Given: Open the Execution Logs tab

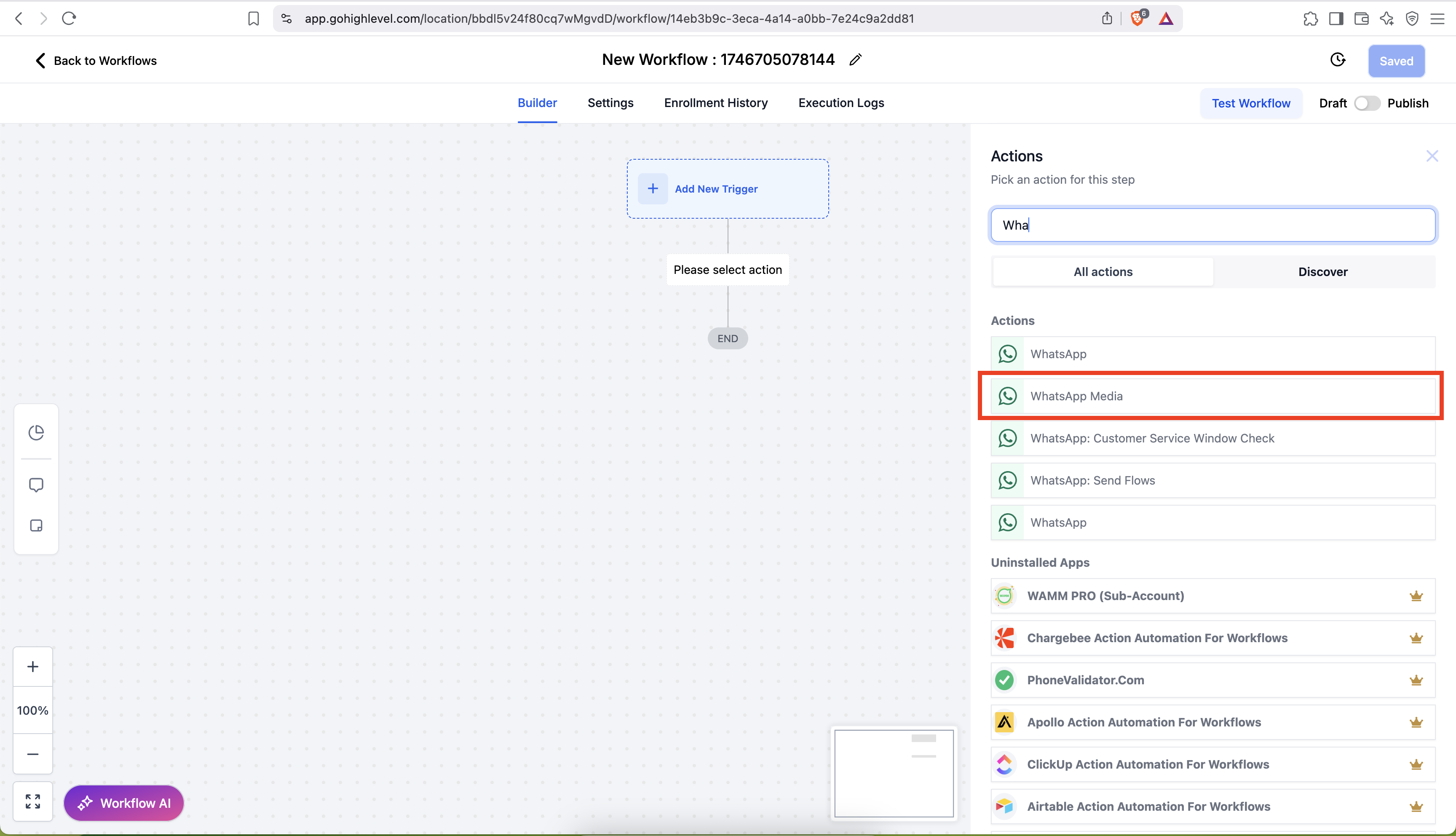Looking at the screenshot, I should (841, 103).
